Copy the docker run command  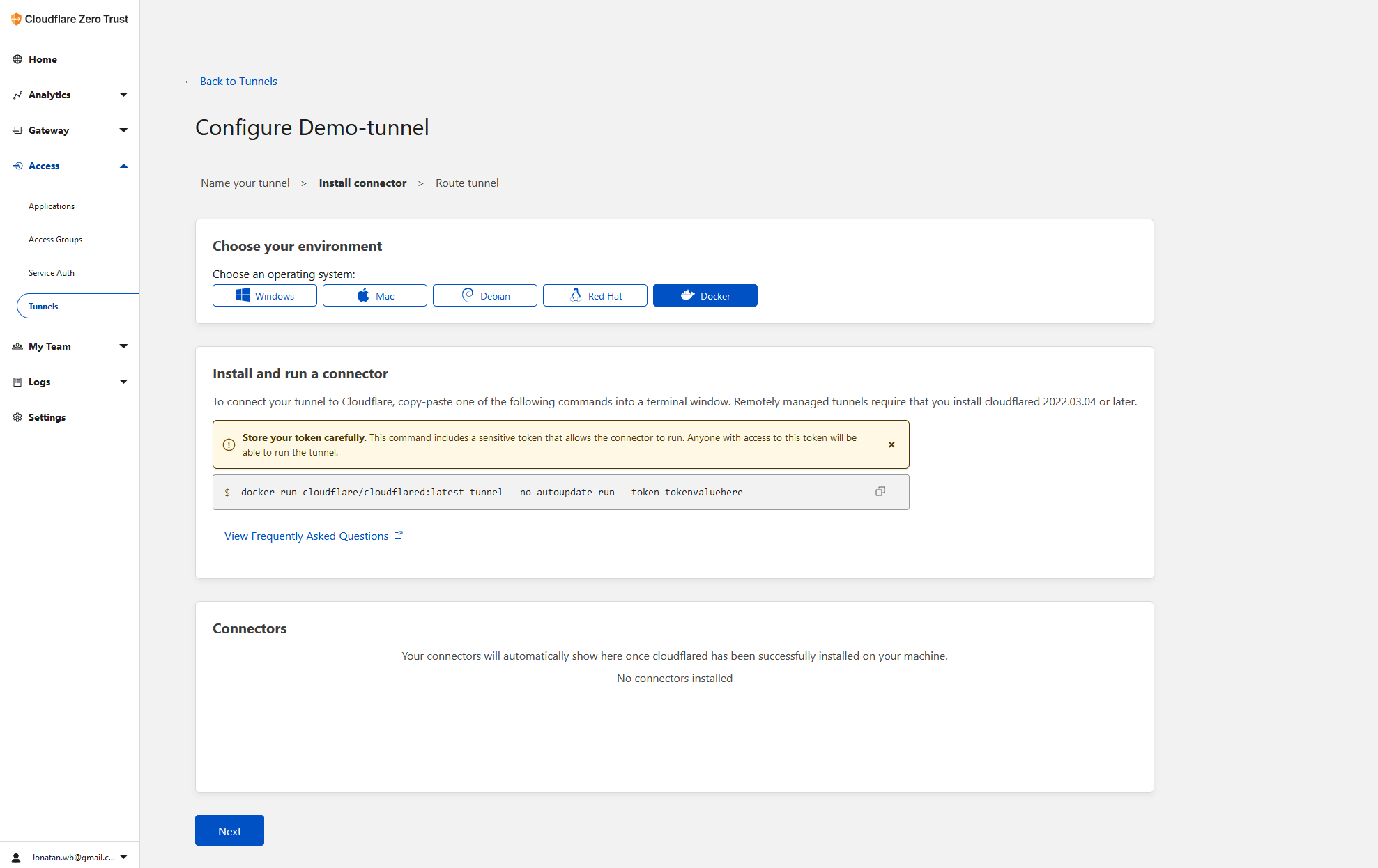pos(880,491)
